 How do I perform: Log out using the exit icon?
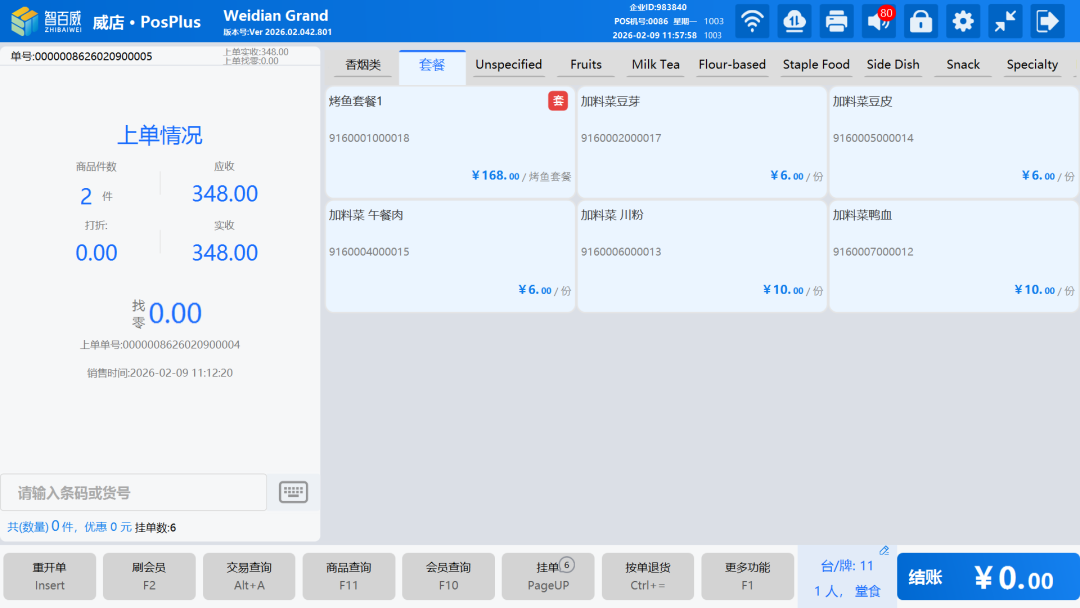point(1047,21)
